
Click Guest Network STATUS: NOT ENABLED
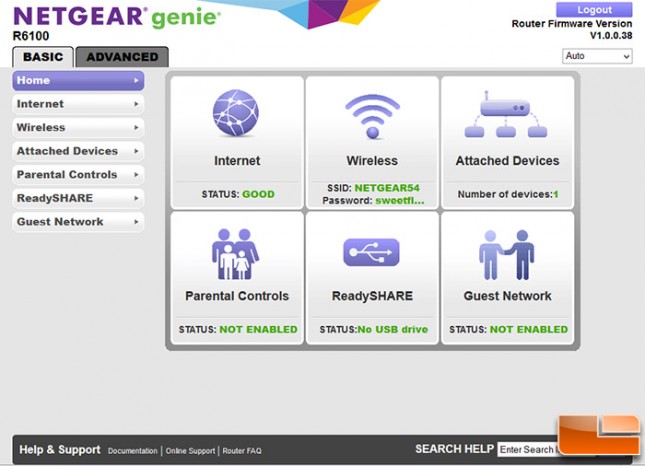pos(508,329)
